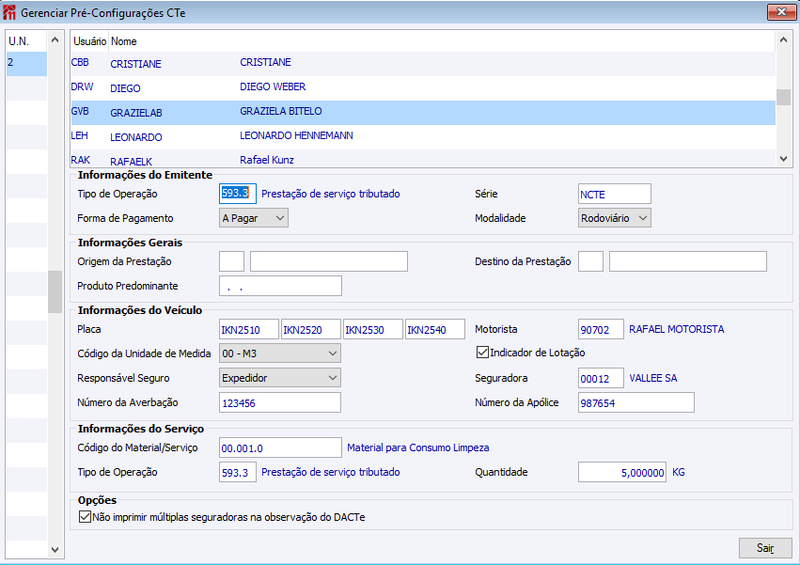Click the LEH user code
This screenshot has width=800, height=565.
[x=80, y=136]
